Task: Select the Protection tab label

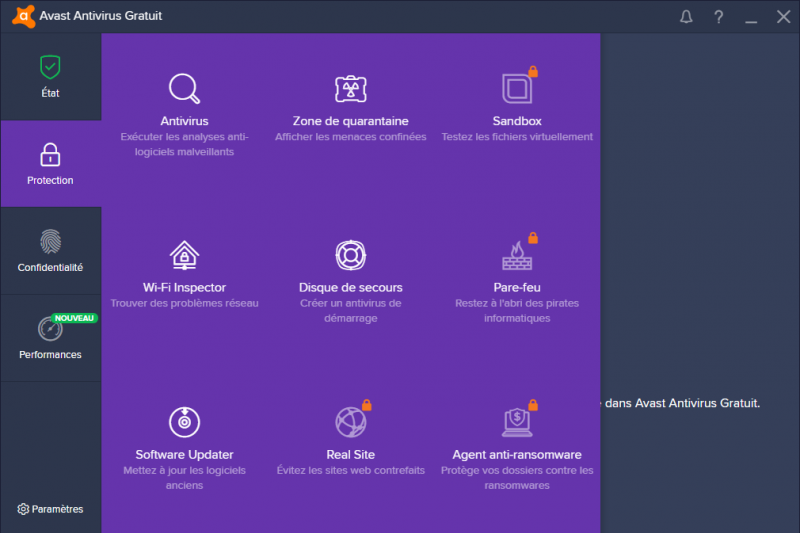Action: [50, 180]
